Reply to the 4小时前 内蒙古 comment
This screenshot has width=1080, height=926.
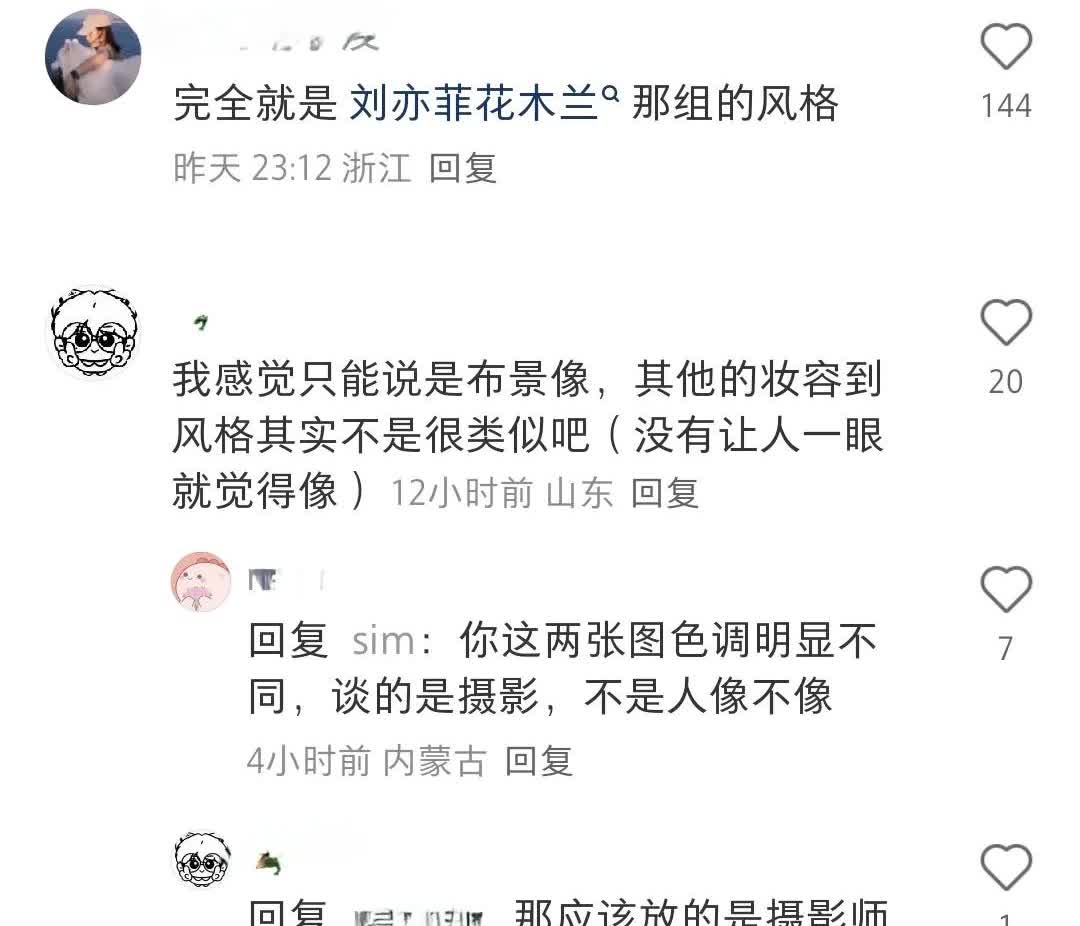tap(539, 761)
